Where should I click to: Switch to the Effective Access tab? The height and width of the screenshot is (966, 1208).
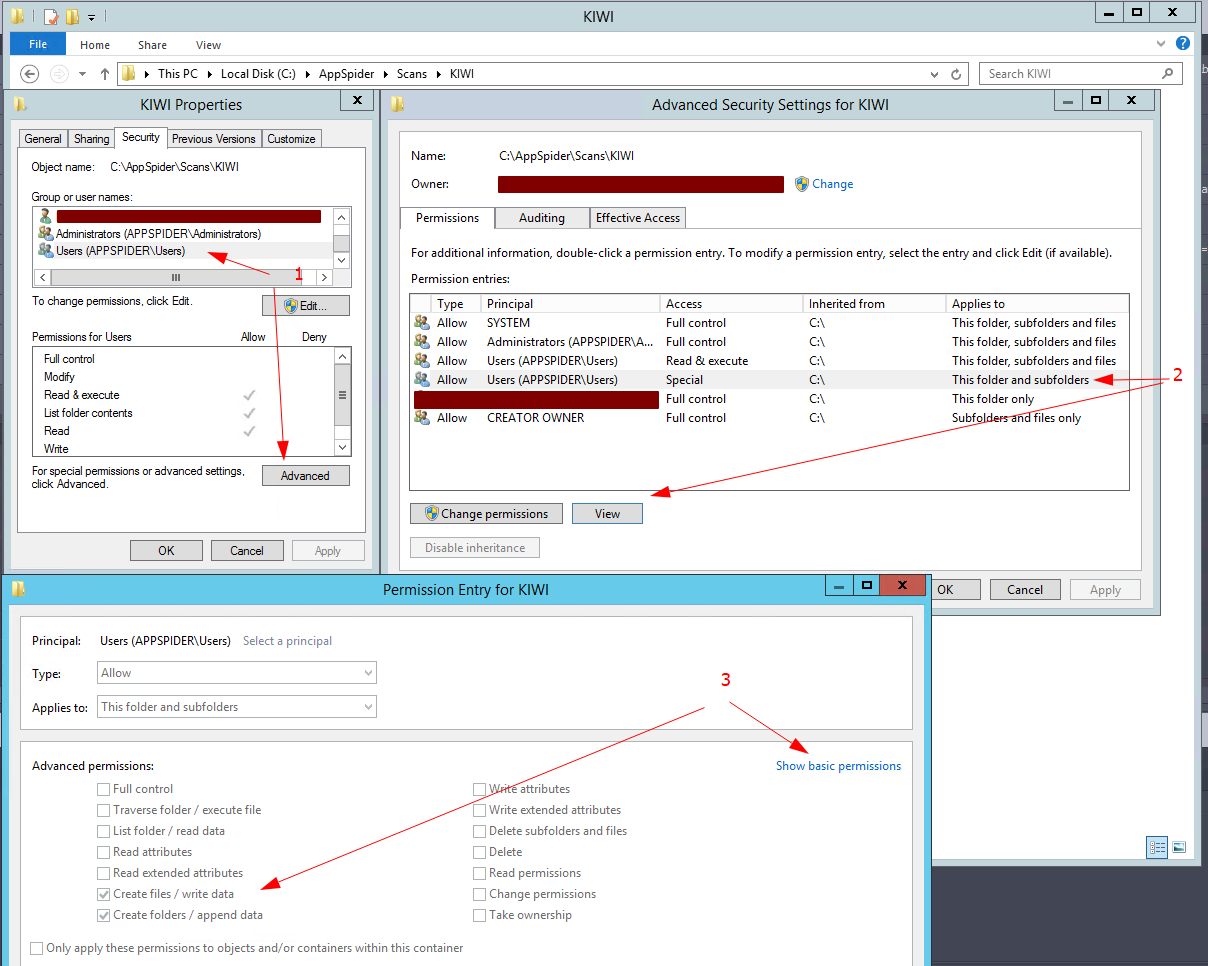pos(638,218)
